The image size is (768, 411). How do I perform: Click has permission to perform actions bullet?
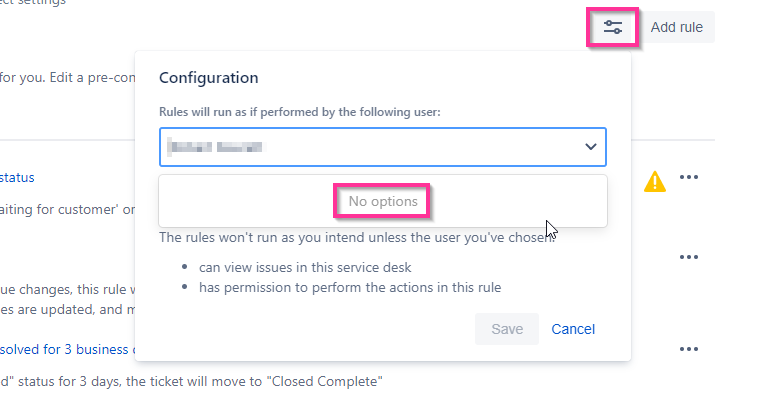[x=350, y=288]
